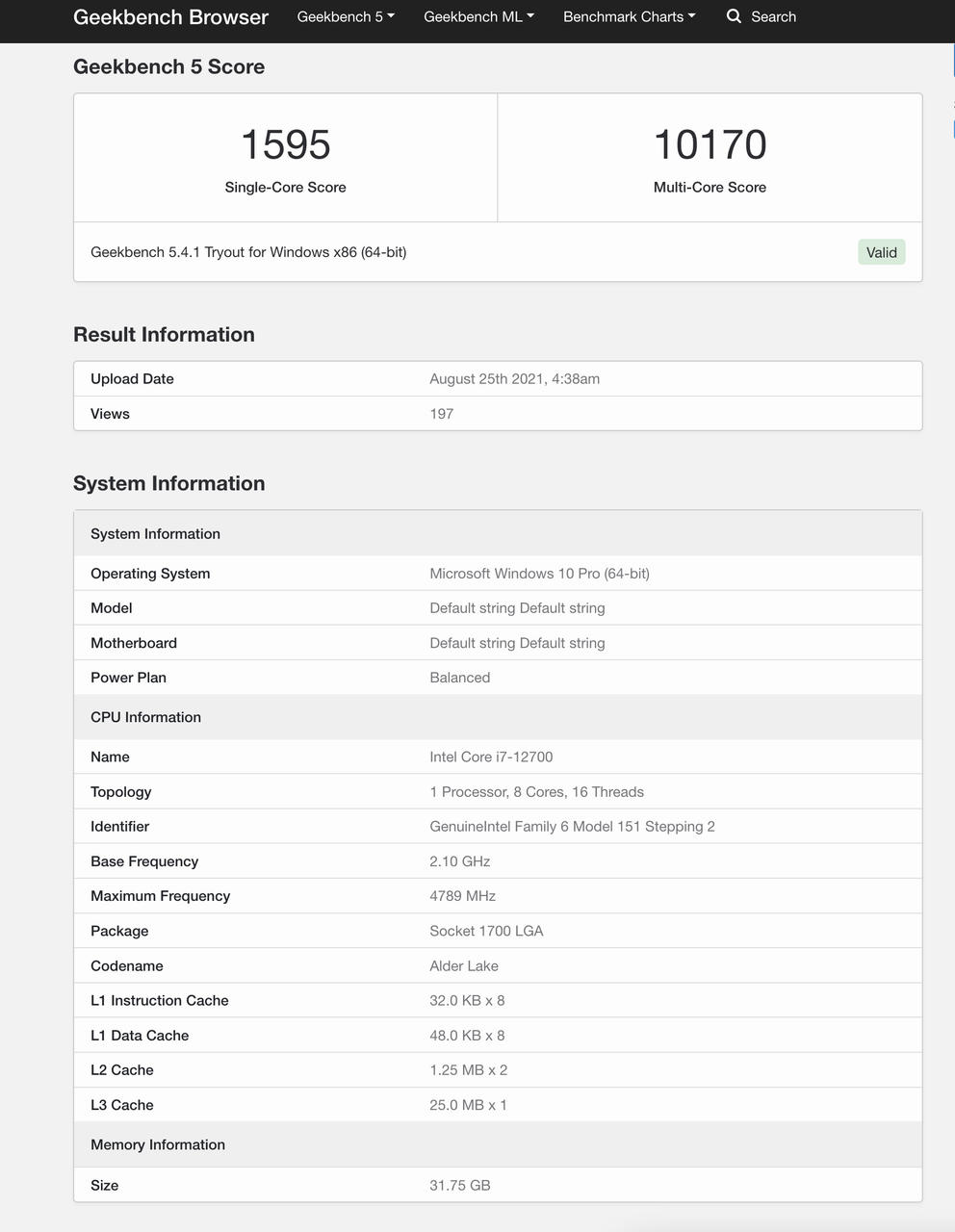Screen dimensions: 955x1232
Task: Click the L3 Cache label
Action: (122, 1105)
